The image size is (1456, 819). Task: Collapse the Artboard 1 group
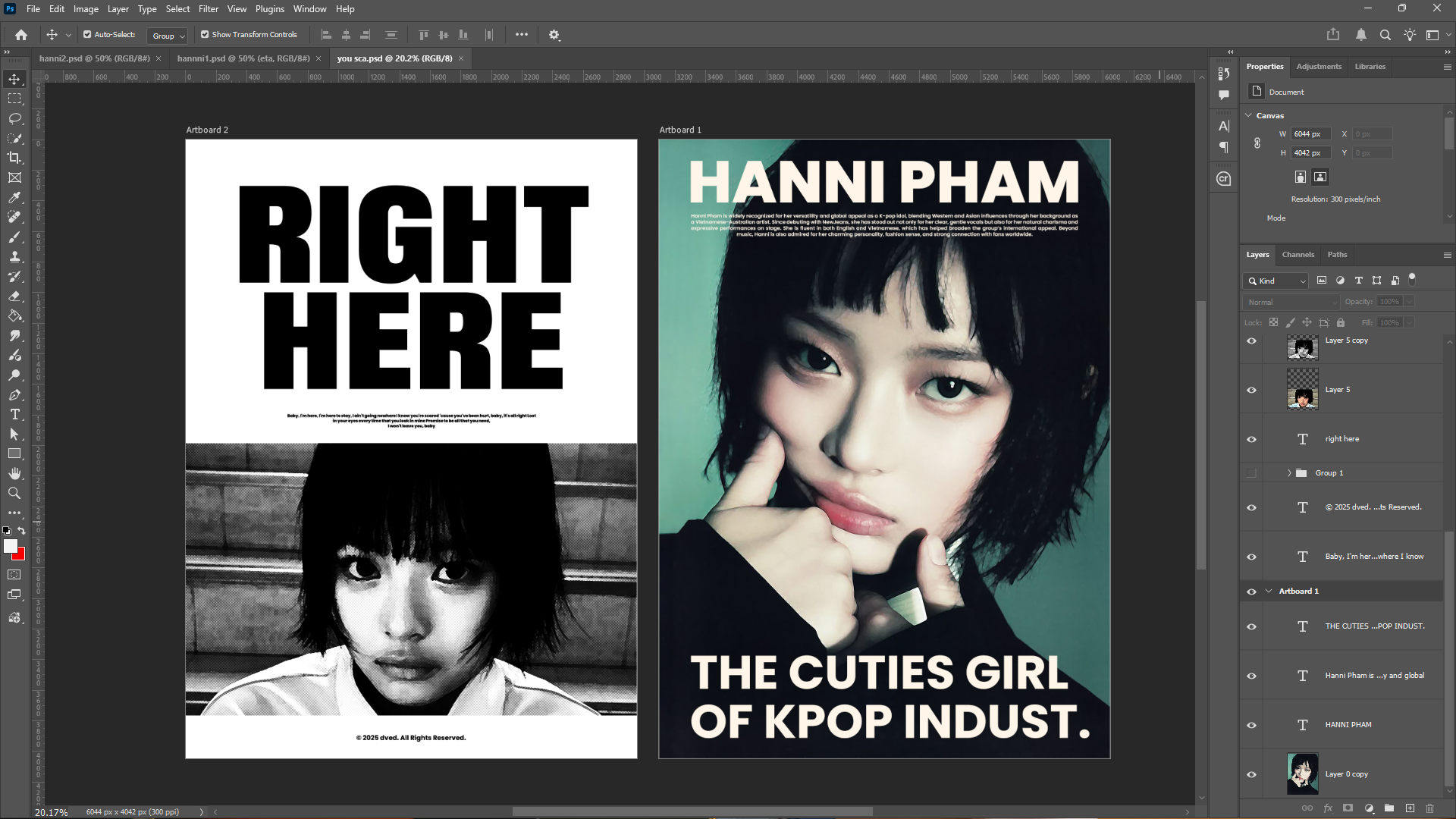[x=1269, y=591]
